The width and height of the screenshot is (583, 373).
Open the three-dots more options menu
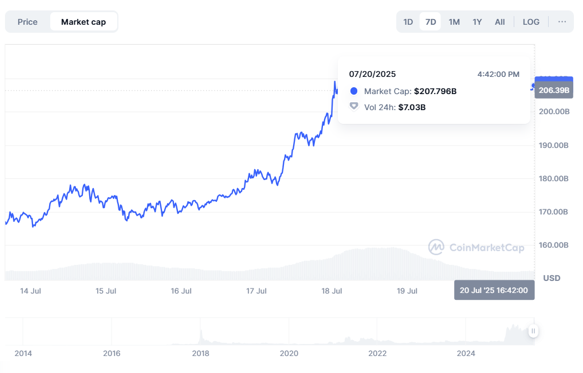(562, 22)
